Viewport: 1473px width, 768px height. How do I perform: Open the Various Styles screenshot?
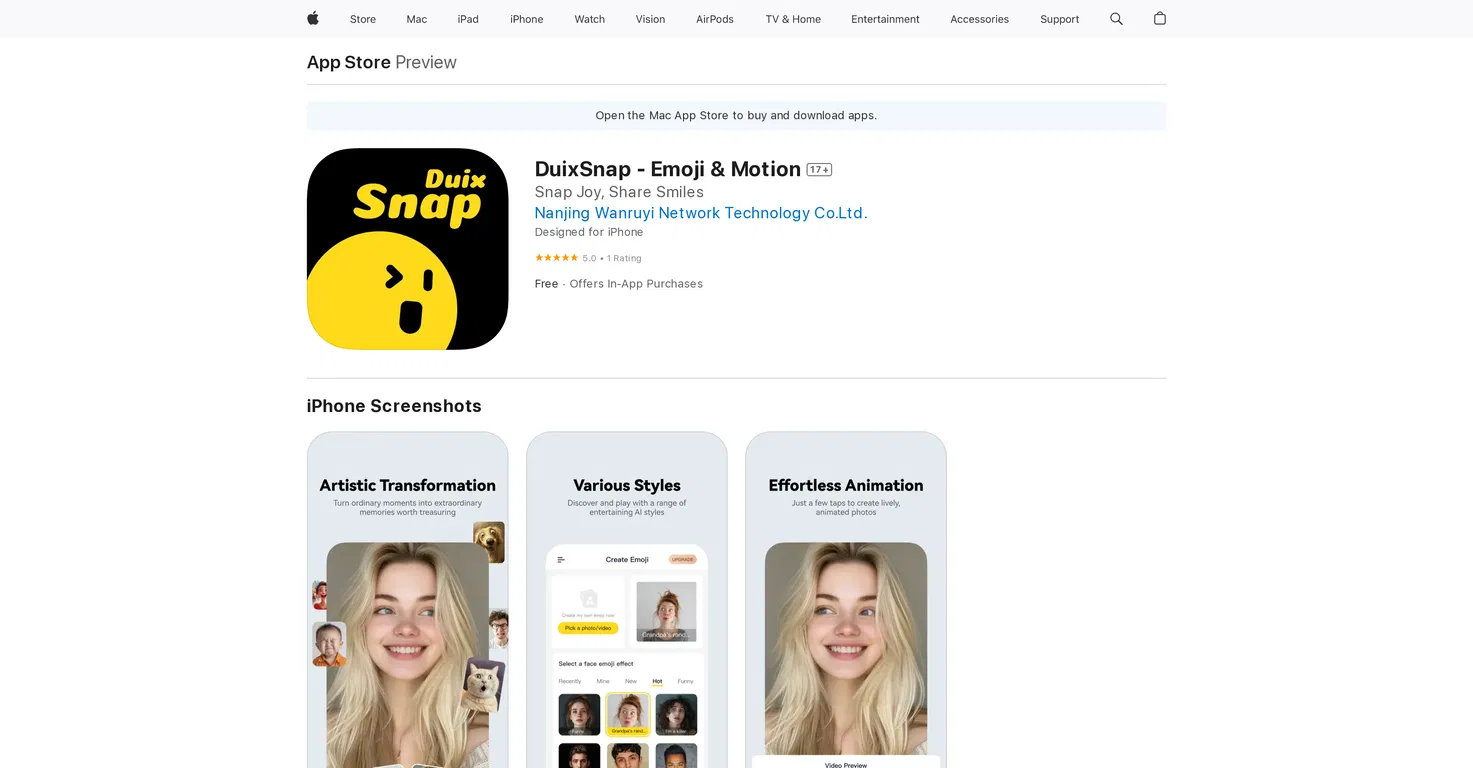[x=627, y=600]
